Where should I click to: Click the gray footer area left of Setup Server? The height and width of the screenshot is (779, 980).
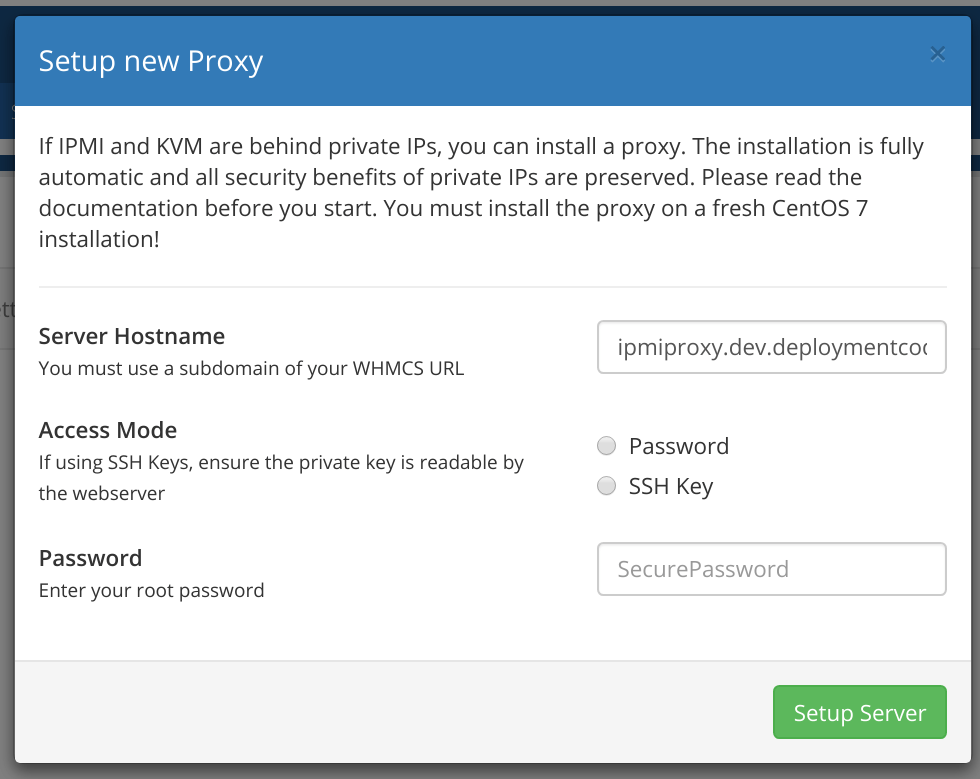tap(394, 712)
